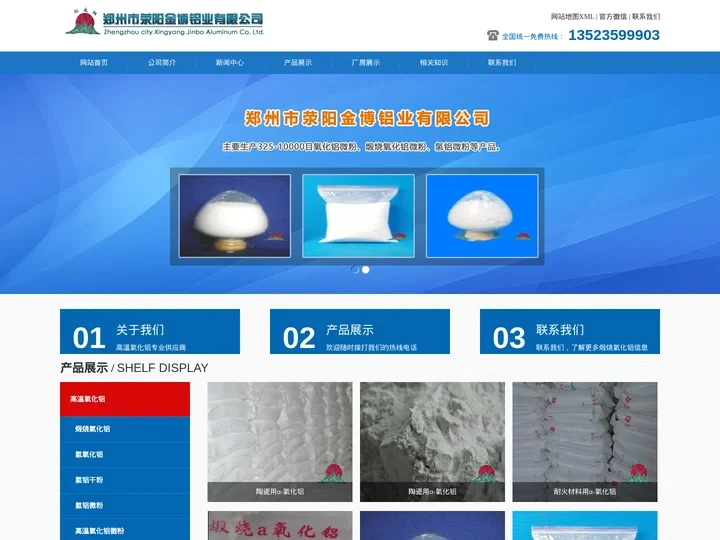Open the XML sitemap link
The height and width of the screenshot is (540, 720).
point(586,17)
